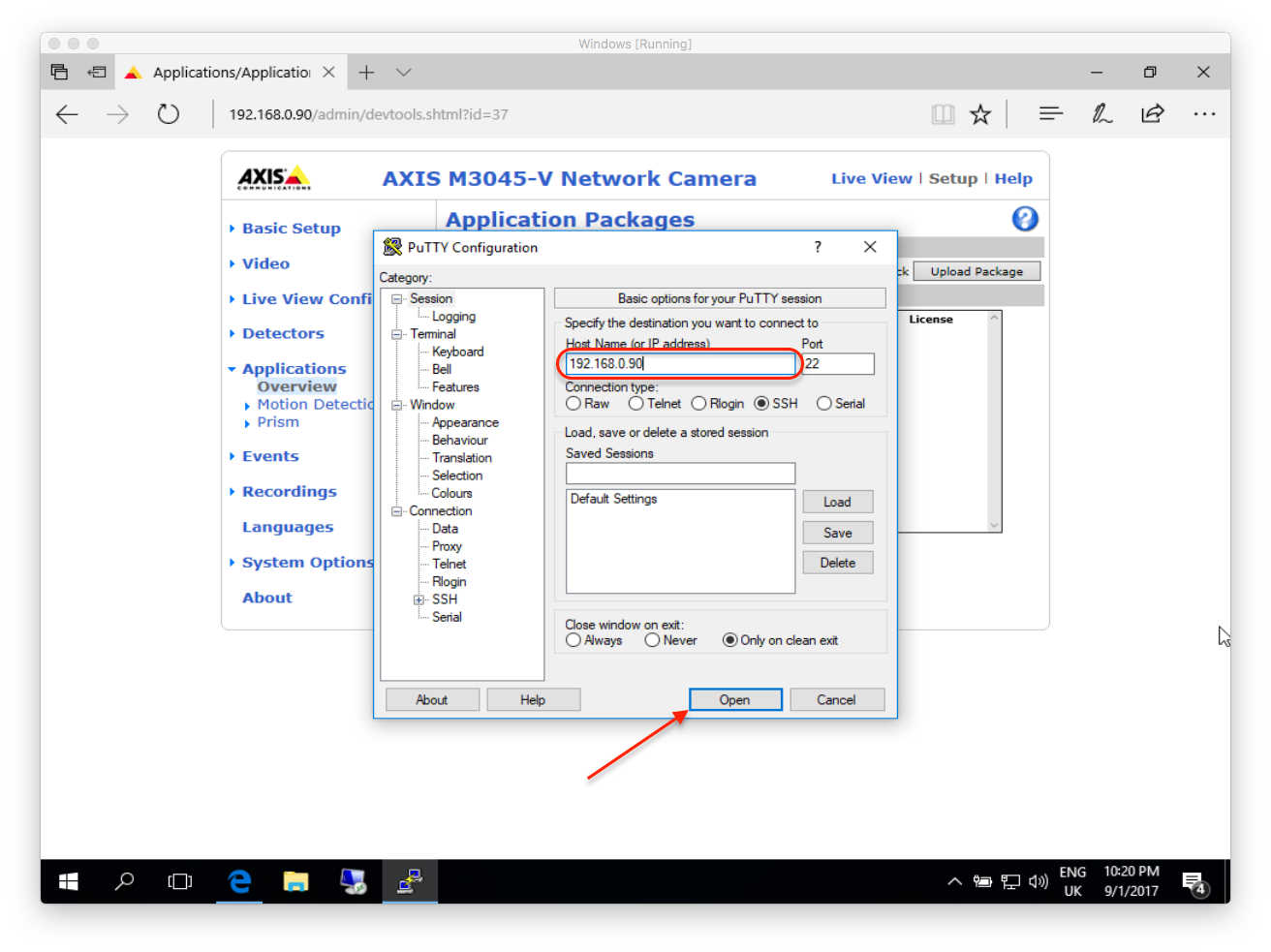This screenshot has width=1271, height=952.
Task: Open the Live View link
Action: click(872, 178)
